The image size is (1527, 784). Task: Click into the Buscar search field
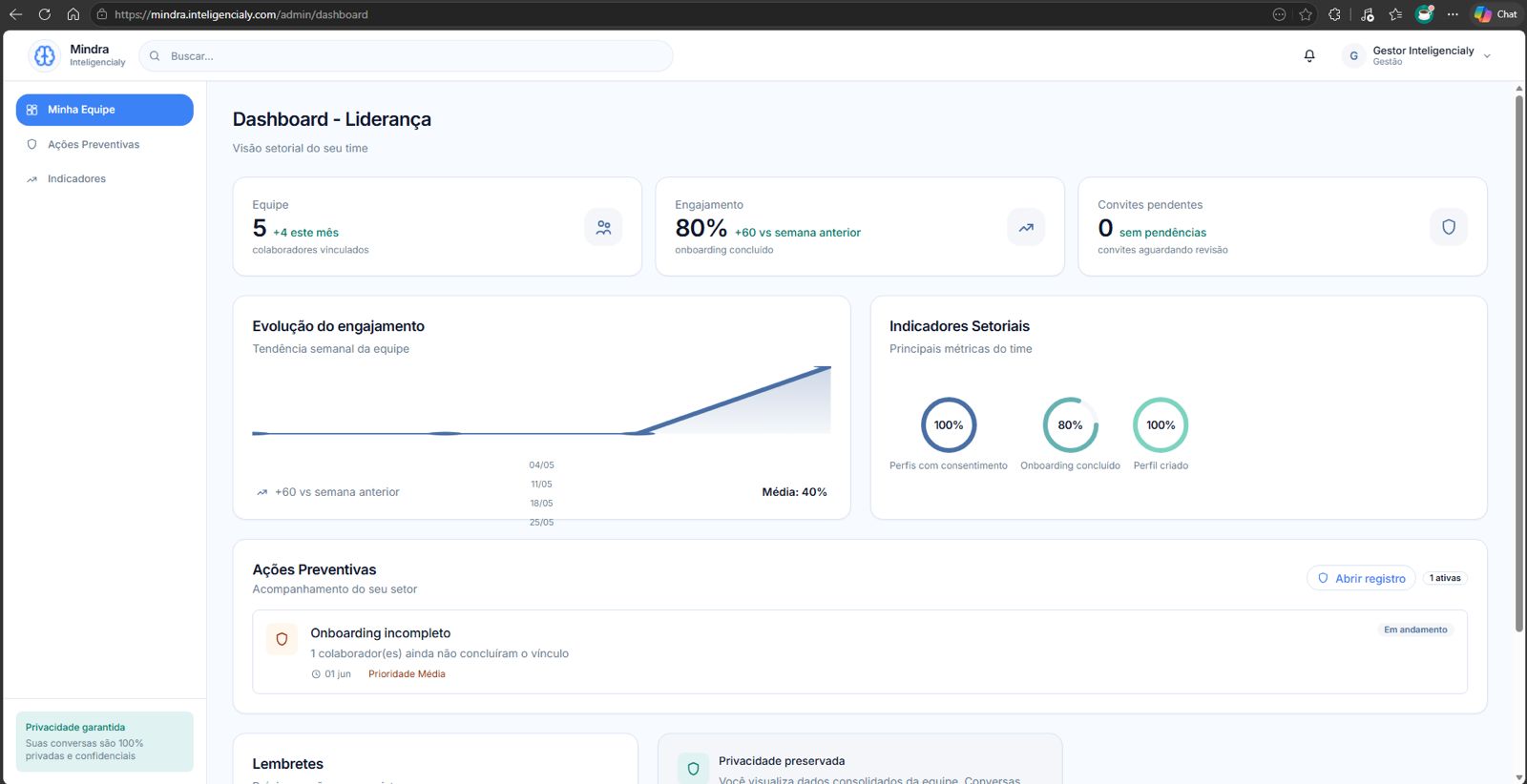click(406, 56)
